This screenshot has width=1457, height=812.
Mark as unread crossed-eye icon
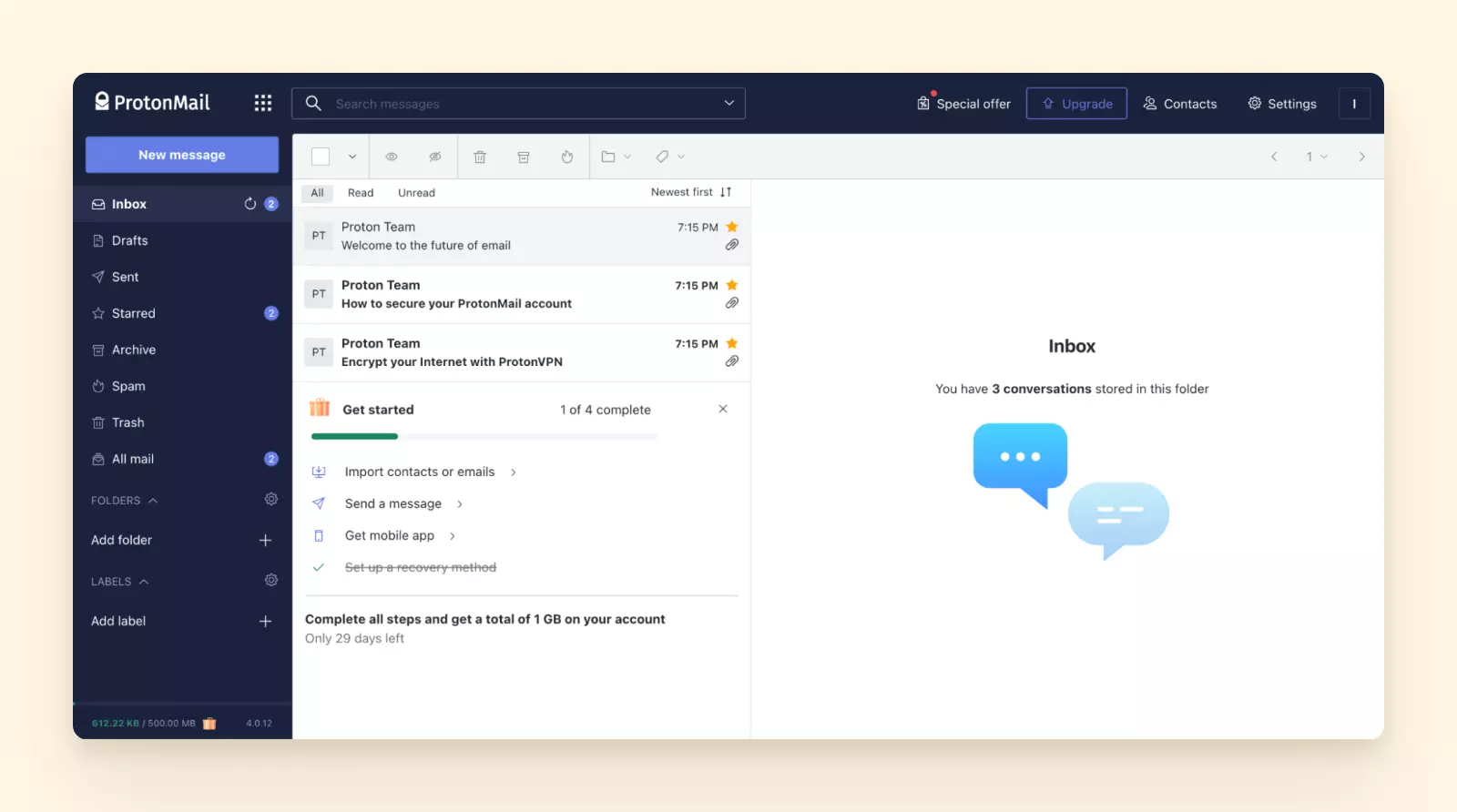[435, 157]
